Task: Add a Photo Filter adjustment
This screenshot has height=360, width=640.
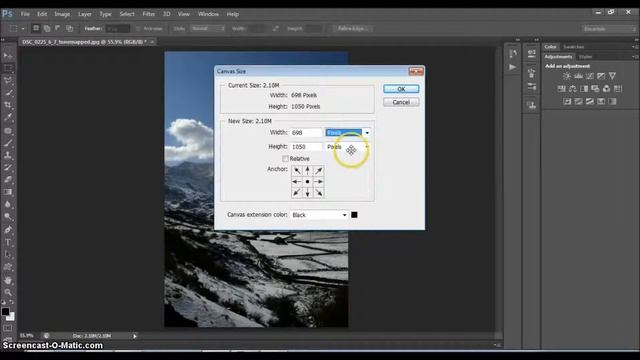Action: coord(595,89)
